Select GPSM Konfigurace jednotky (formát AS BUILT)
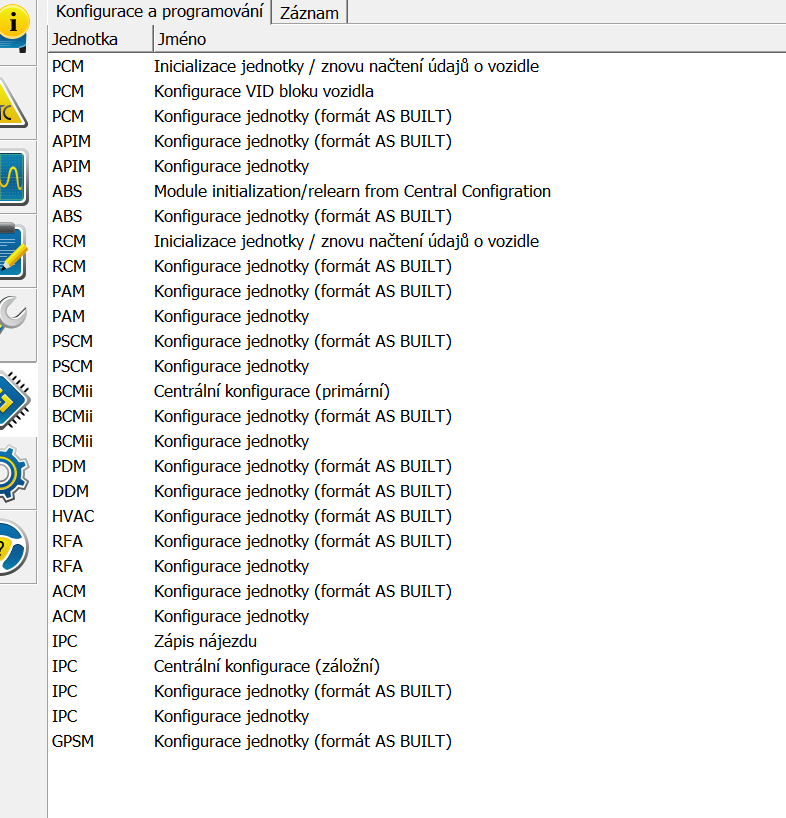Screen dimensions: 786x818 click(302, 741)
